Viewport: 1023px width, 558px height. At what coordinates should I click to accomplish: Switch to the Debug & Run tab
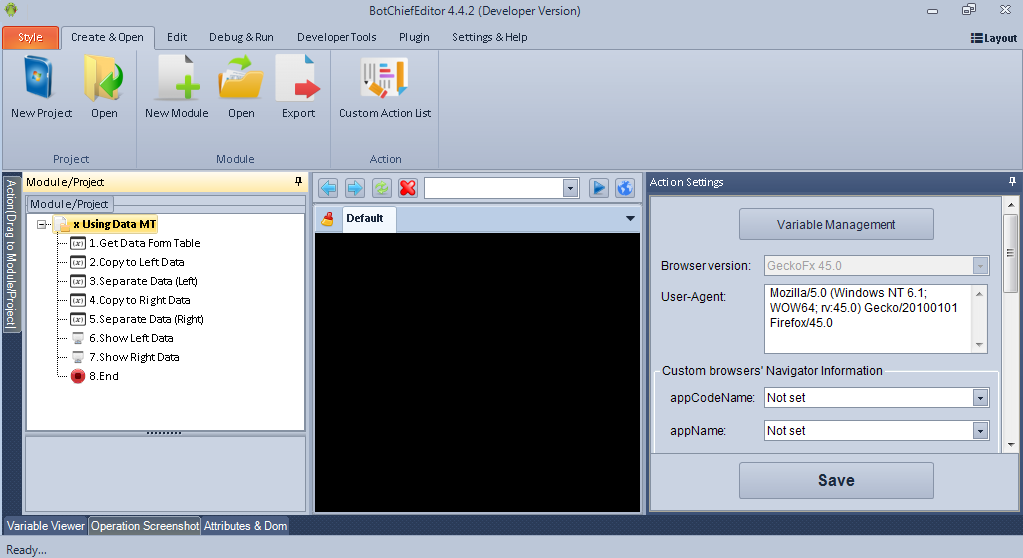(241, 38)
